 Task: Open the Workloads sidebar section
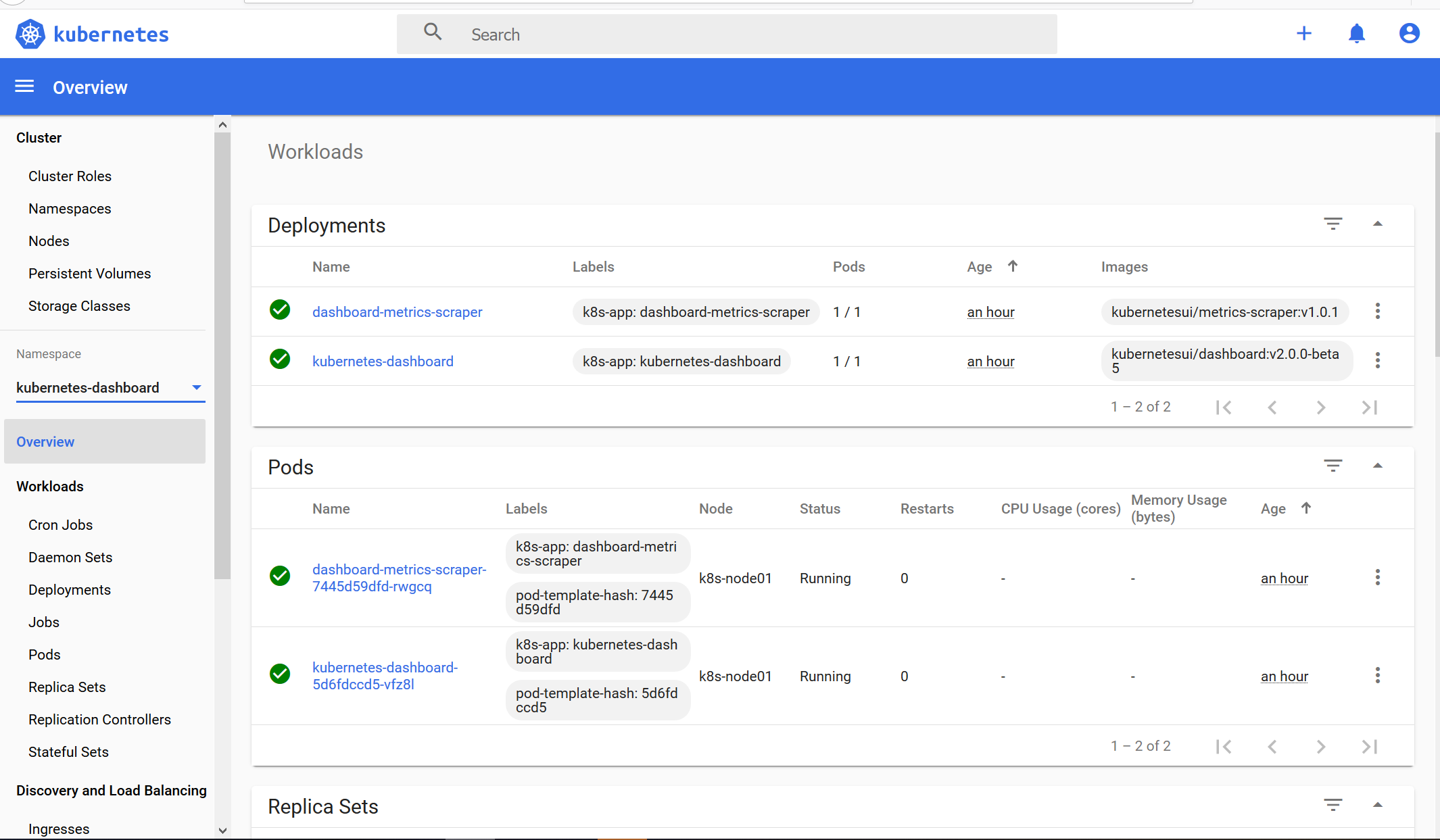click(50, 486)
